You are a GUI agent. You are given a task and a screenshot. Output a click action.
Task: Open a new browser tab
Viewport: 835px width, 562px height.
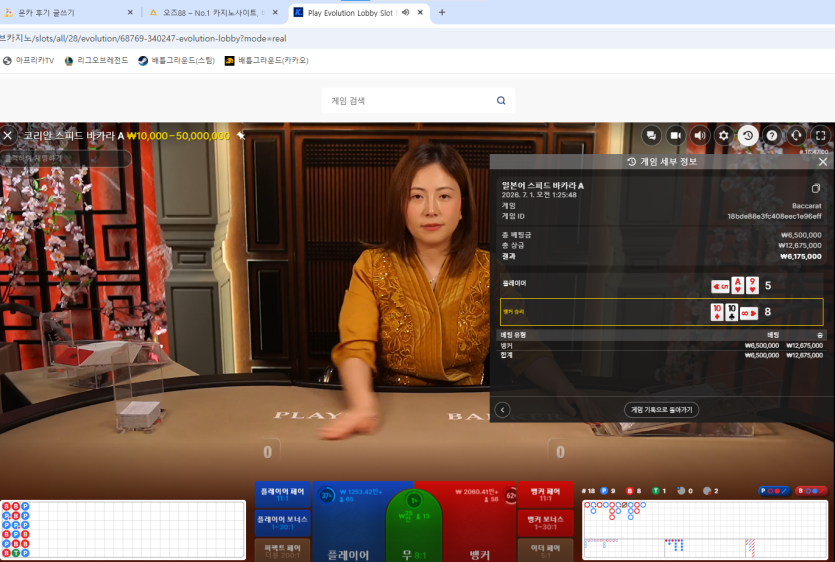coord(441,12)
